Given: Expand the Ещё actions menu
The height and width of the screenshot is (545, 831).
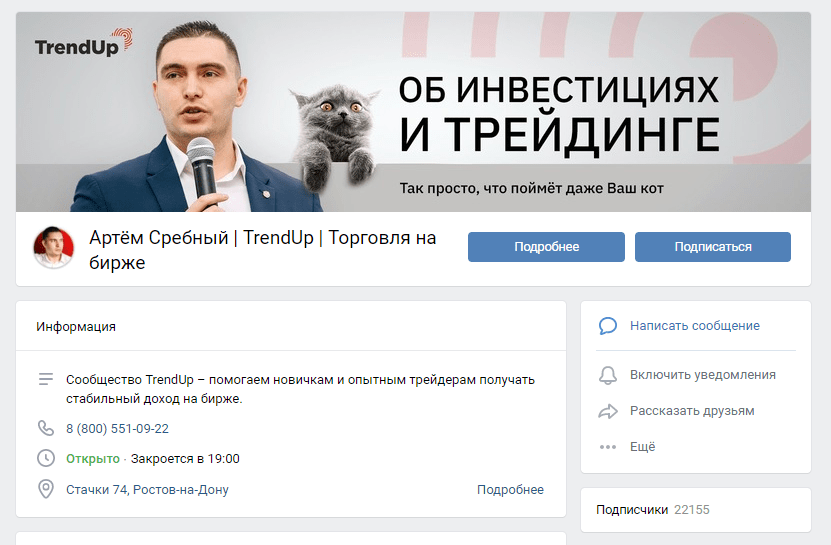Looking at the screenshot, I should click(642, 447).
